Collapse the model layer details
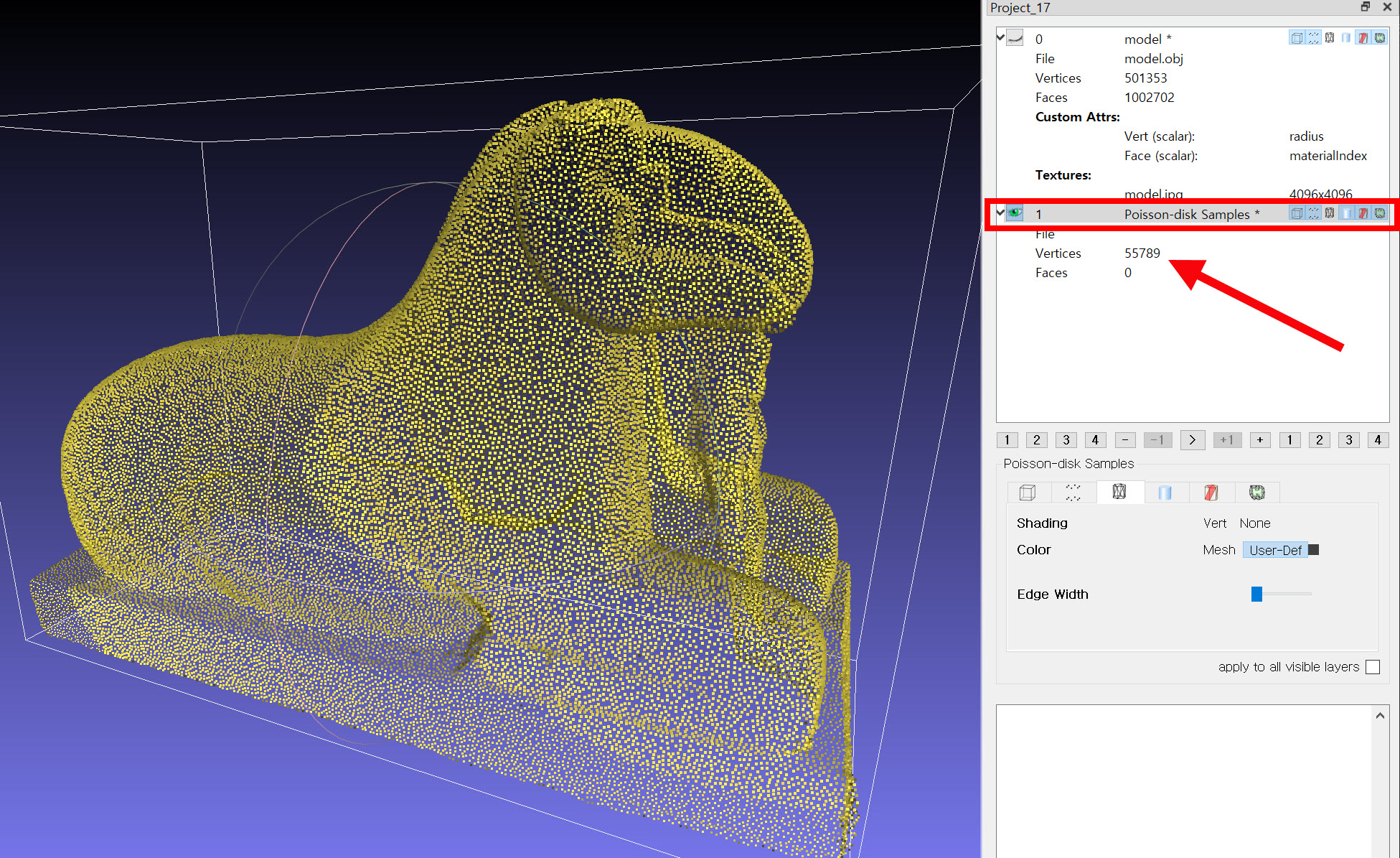Screen dimensions: 1400x858 [x=1000, y=37]
